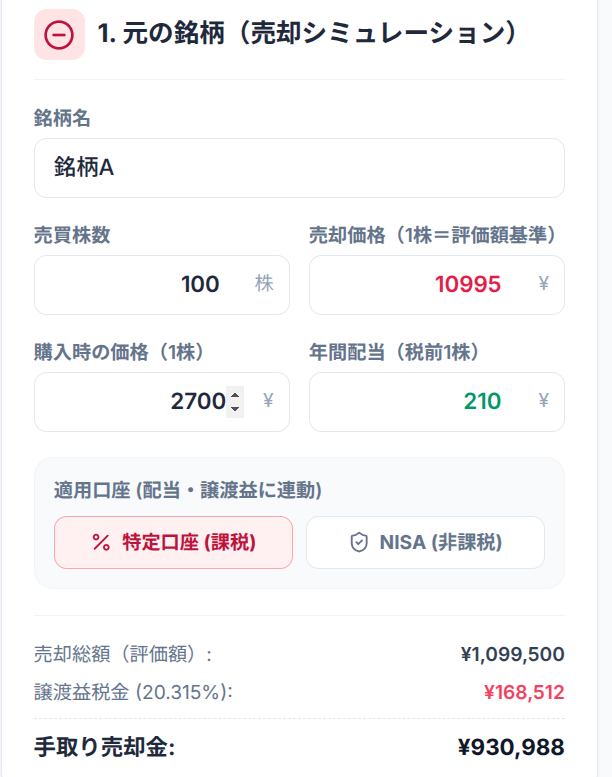Click the 株 unit symbol
Image resolution: width=612 pixels, height=777 pixels.
click(x=264, y=284)
